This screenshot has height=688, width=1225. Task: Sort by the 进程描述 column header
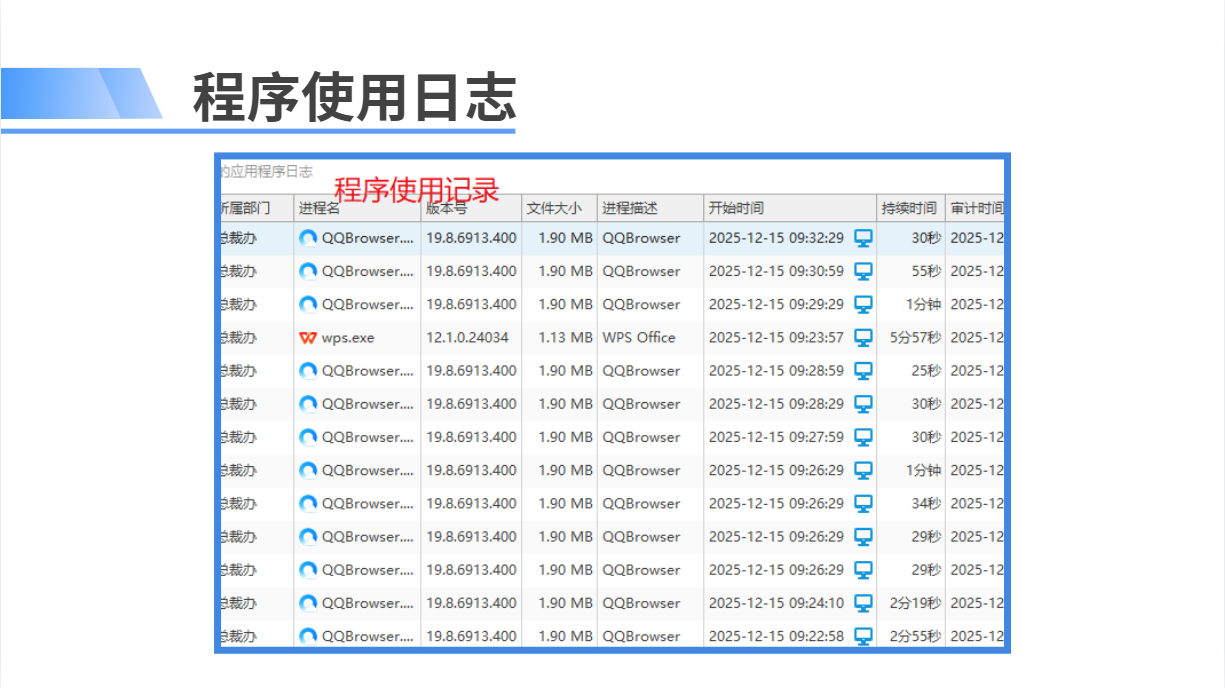click(x=650, y=208)
